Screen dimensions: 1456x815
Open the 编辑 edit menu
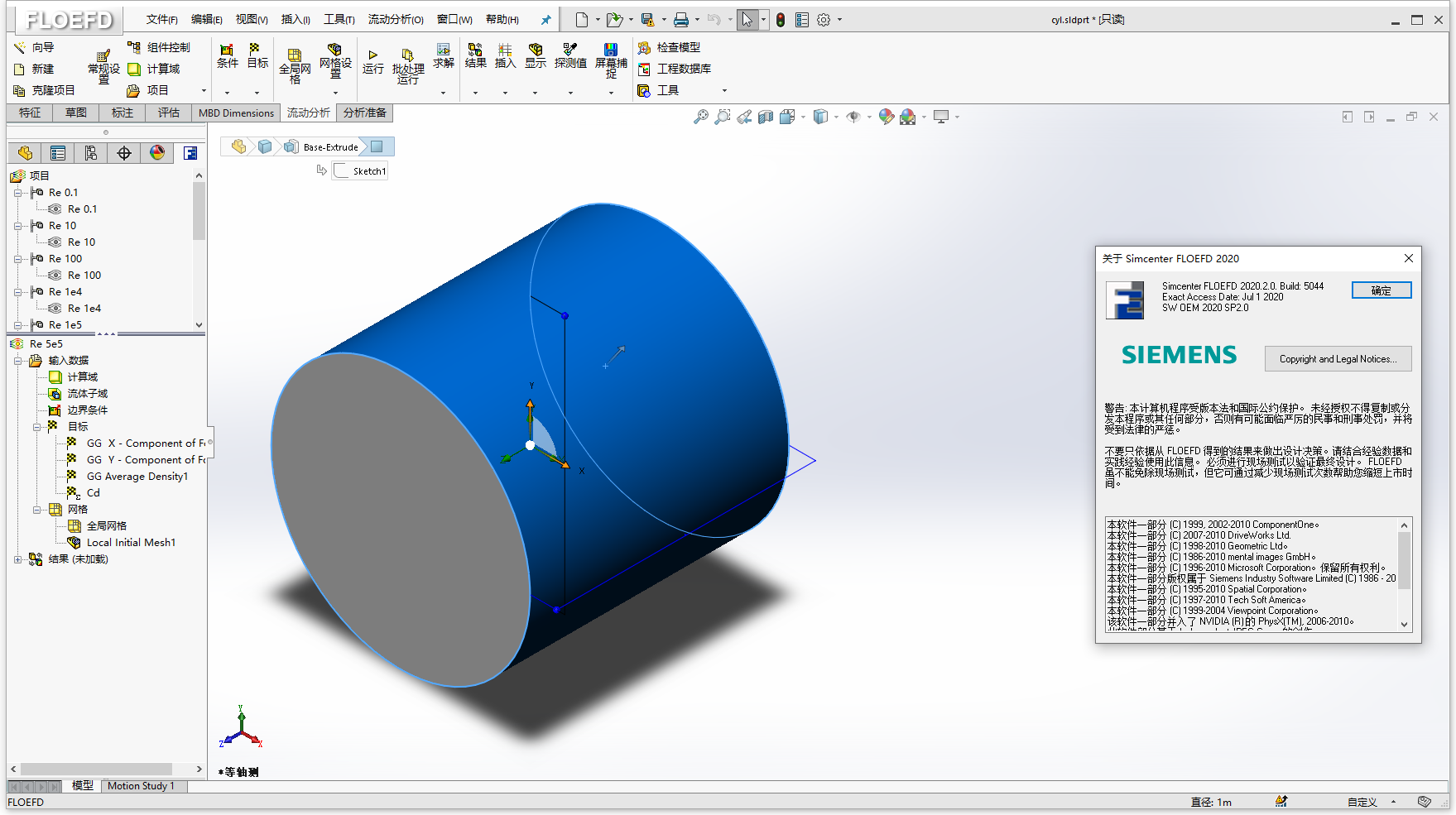tap(206, 20)
